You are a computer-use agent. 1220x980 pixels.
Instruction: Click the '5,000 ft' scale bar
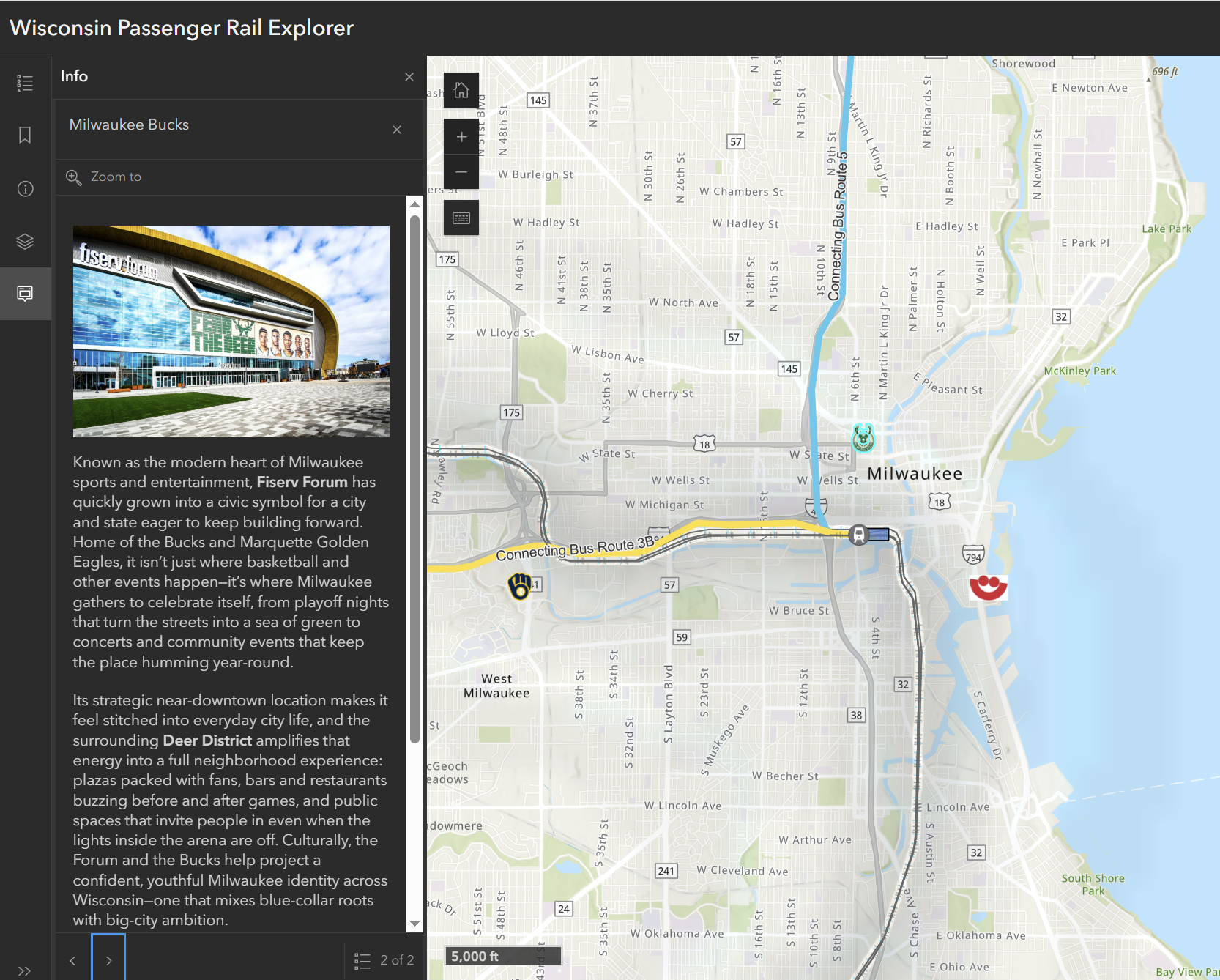504,957
